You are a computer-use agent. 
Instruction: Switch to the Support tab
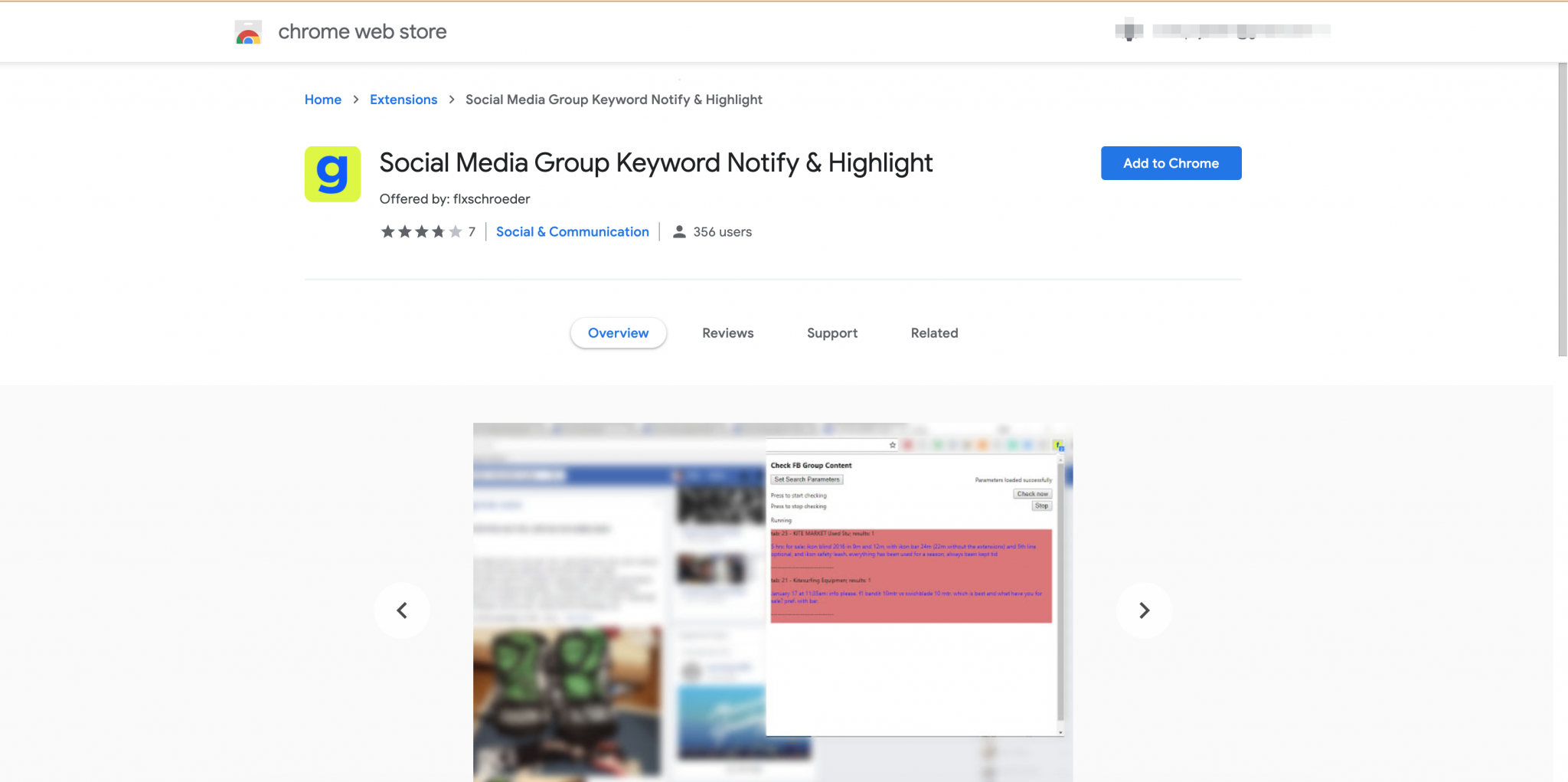831,332
